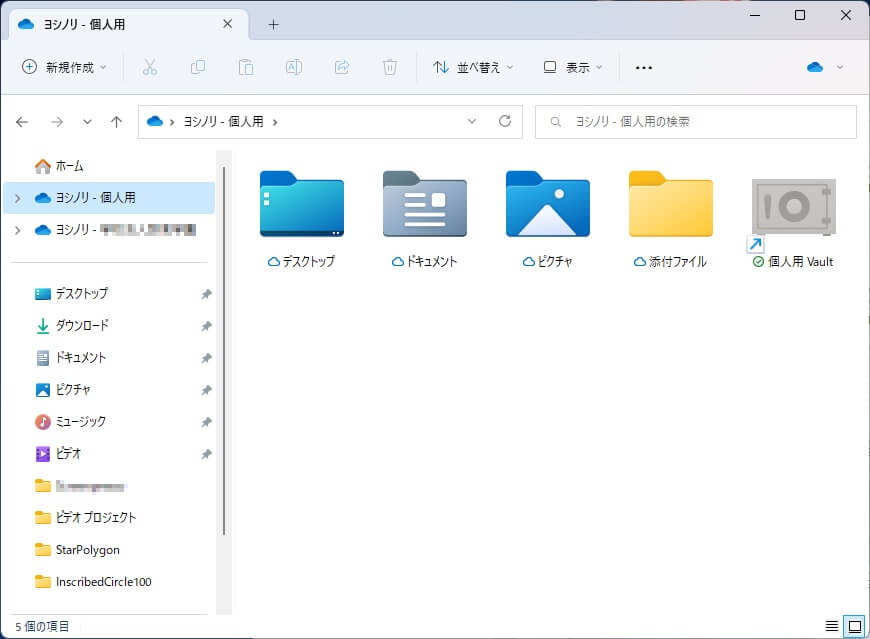Click the Delete trash can icon

pos(390,67)
